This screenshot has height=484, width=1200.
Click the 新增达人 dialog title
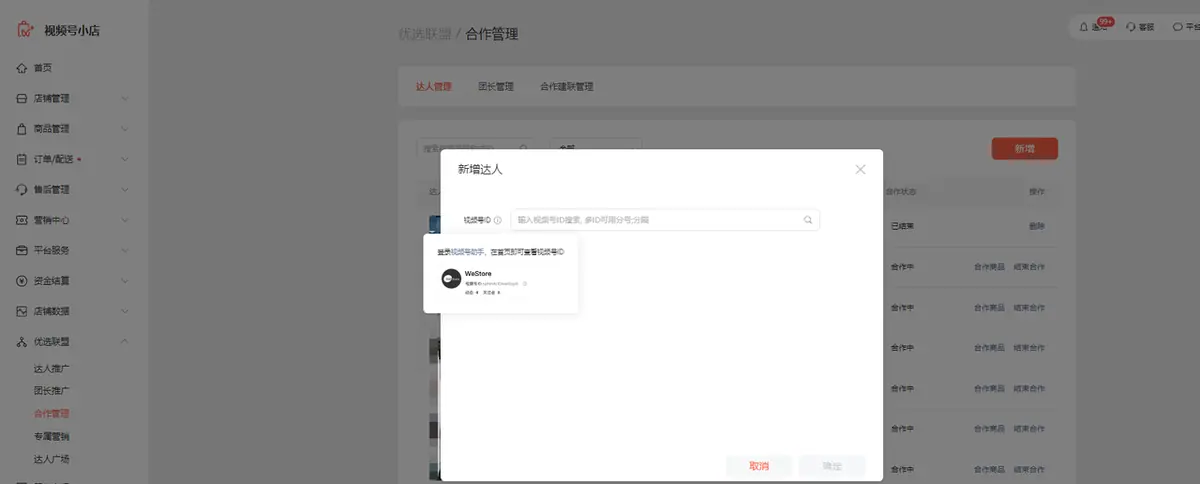[480, 169]
